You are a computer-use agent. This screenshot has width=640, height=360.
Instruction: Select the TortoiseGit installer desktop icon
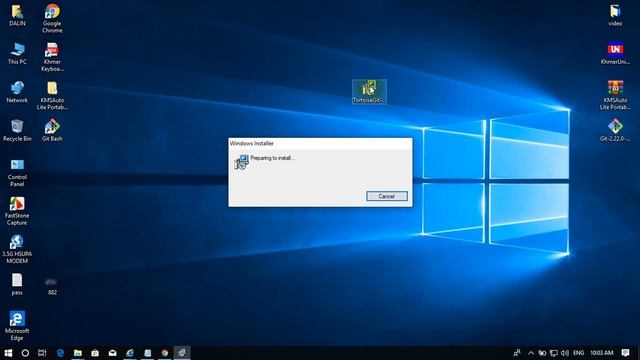coord(369,92)
